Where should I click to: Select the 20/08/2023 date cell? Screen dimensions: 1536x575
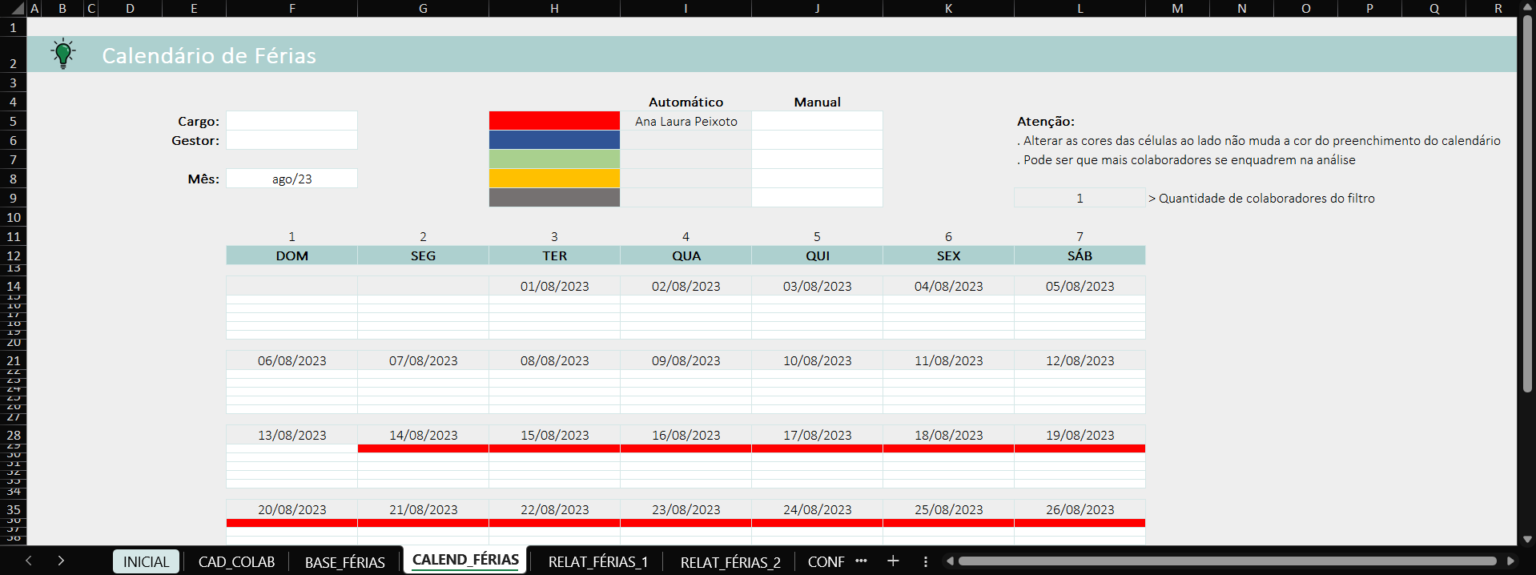(291, 509)
